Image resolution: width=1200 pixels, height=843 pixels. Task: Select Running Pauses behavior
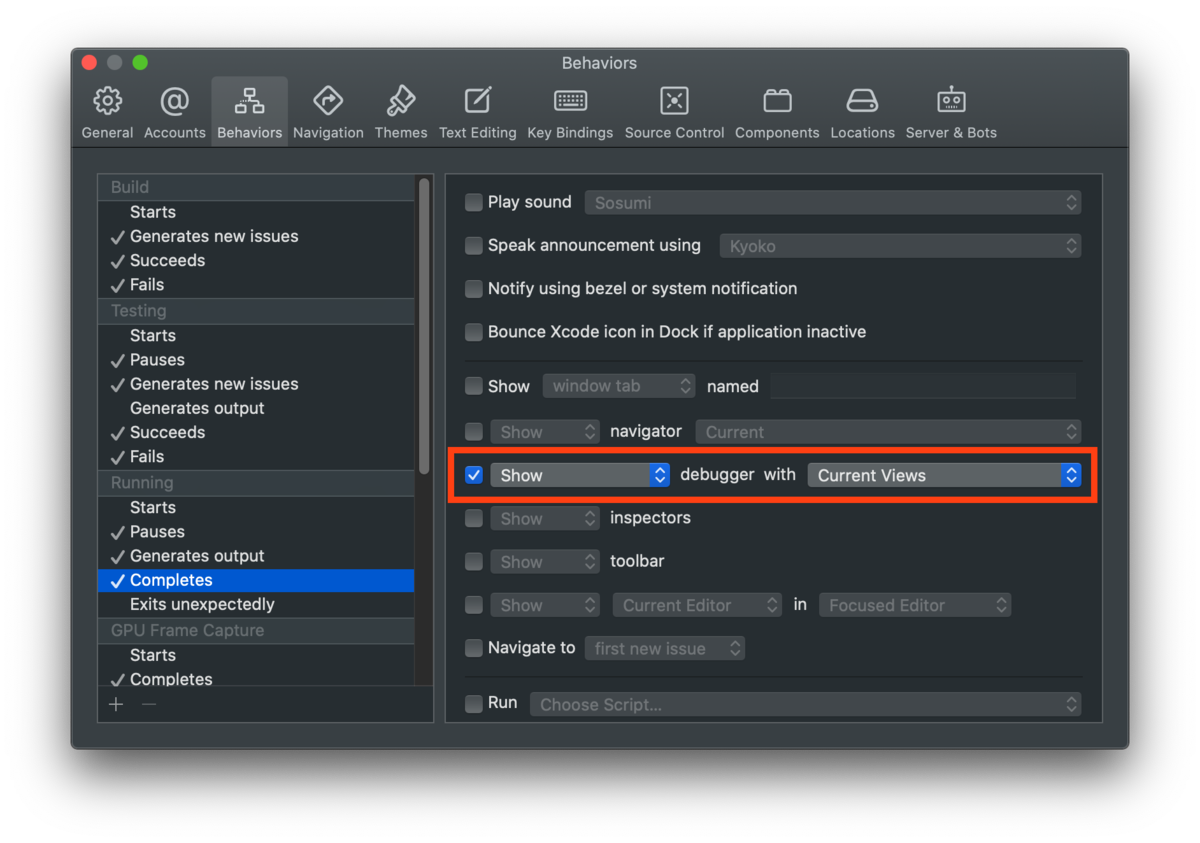coord(256,532)
